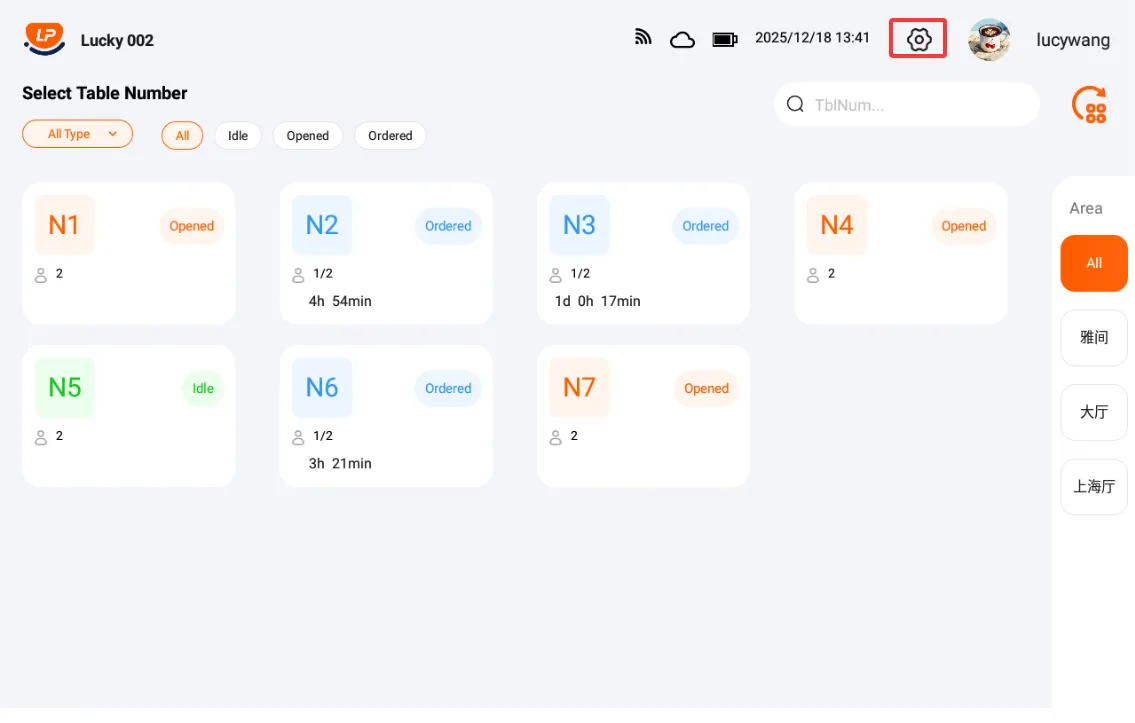Click the battery status icon
Viewport: 1135px width, 723px height.
pyautogui.click(x=725, y=40)
